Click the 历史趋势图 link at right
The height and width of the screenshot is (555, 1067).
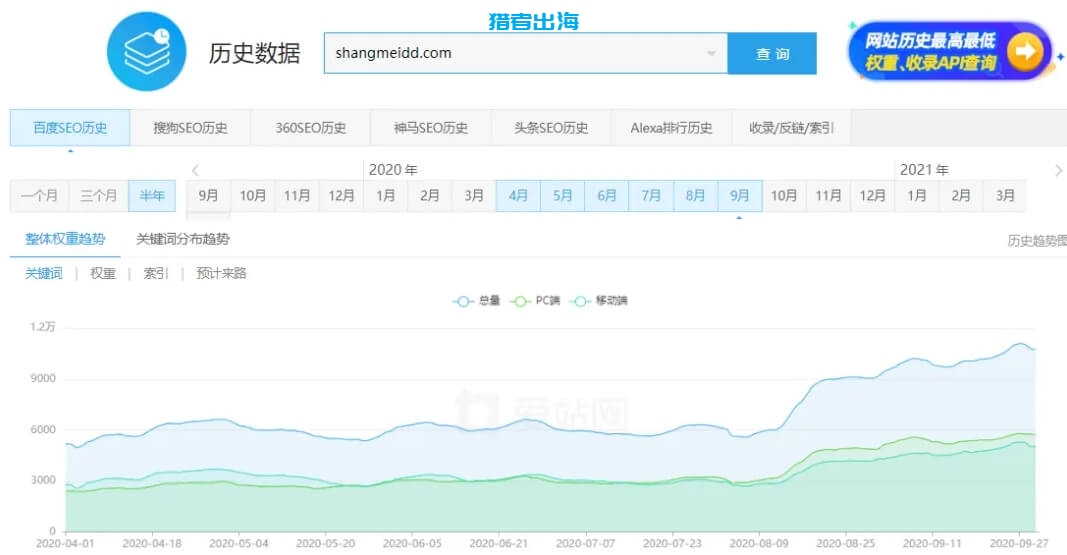click(x=1037, y=241)
